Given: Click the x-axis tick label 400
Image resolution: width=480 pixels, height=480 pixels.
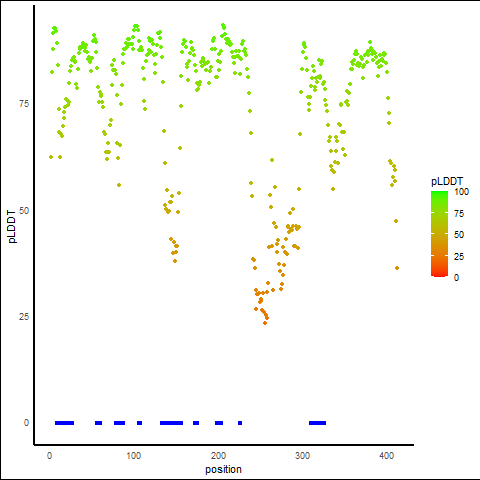Looking at the screenshot, I should pos(387,456).
